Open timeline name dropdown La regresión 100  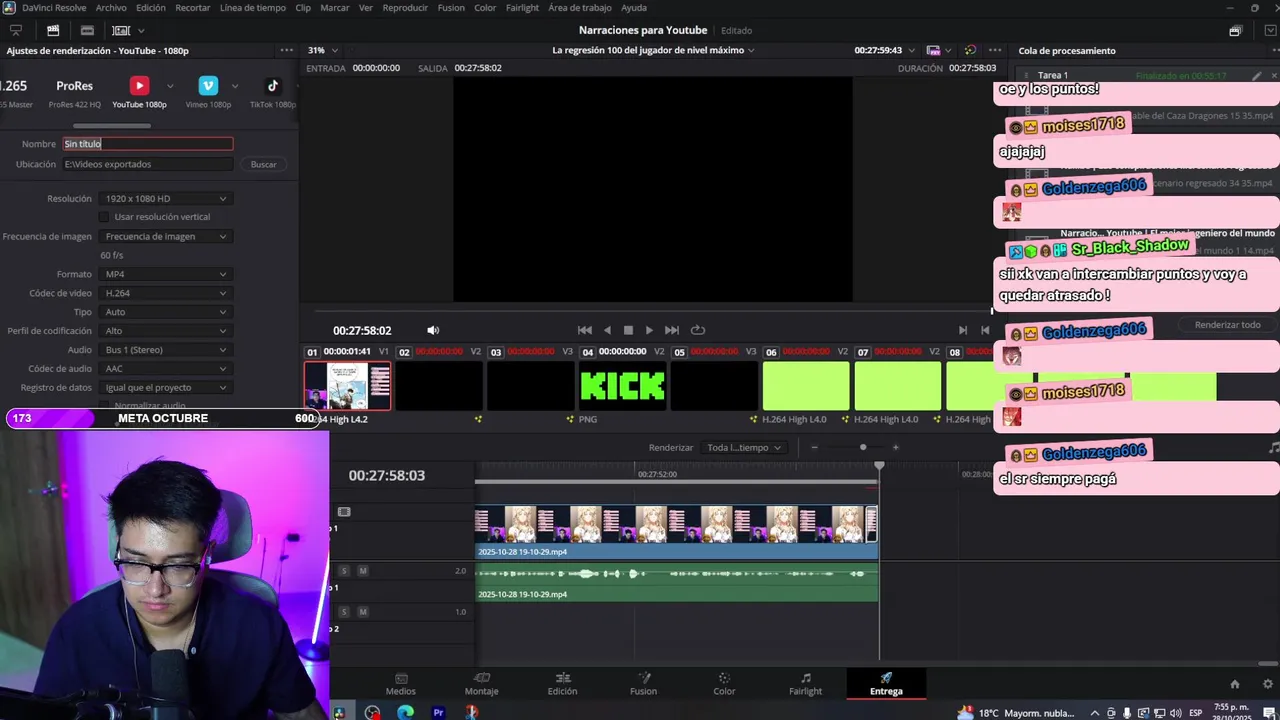click(x=653, y=50)
